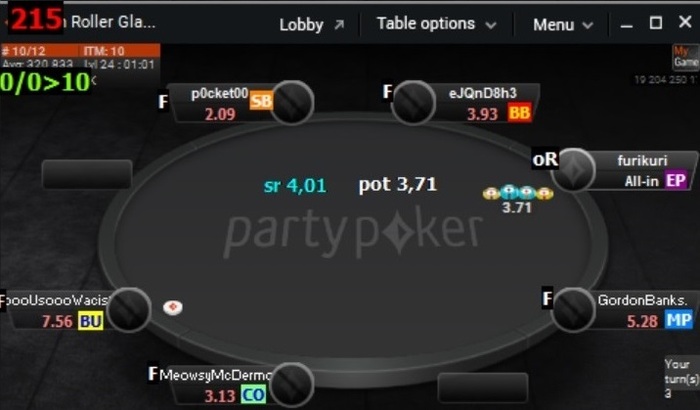Screen dimensions: 700x410
Task: Click furikuri's bet chip stack
Action: (518, 193)
